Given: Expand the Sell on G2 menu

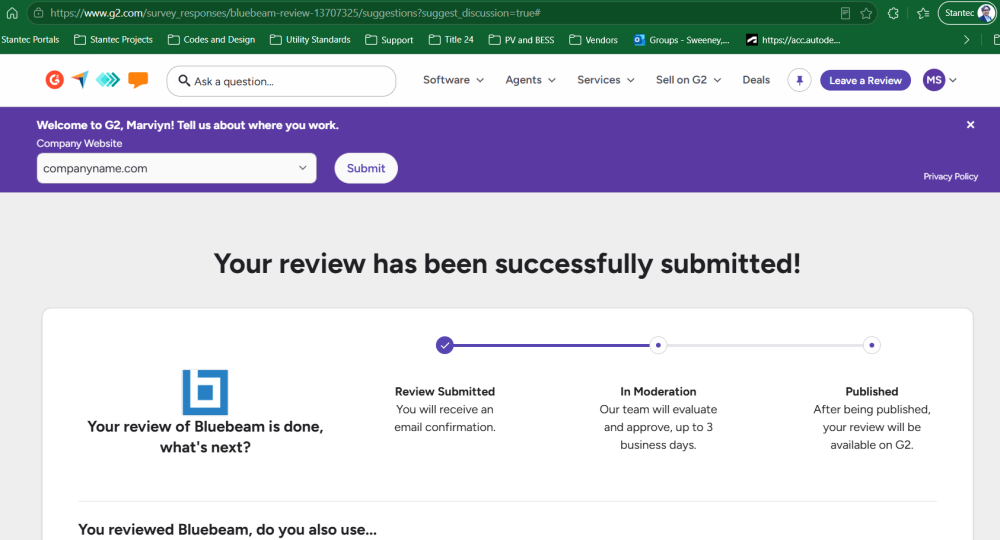Looking at the screenshot, I should pyautogui.click(x=688, y=80).
